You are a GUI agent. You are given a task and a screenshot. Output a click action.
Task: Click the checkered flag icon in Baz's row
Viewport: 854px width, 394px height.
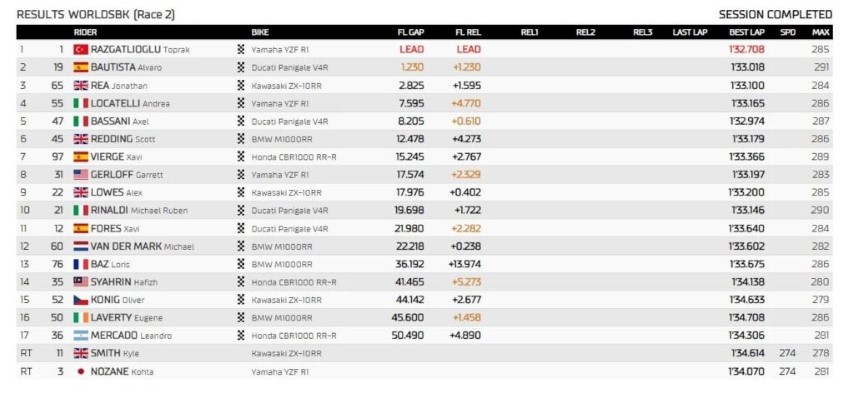(x=241, y=264)
